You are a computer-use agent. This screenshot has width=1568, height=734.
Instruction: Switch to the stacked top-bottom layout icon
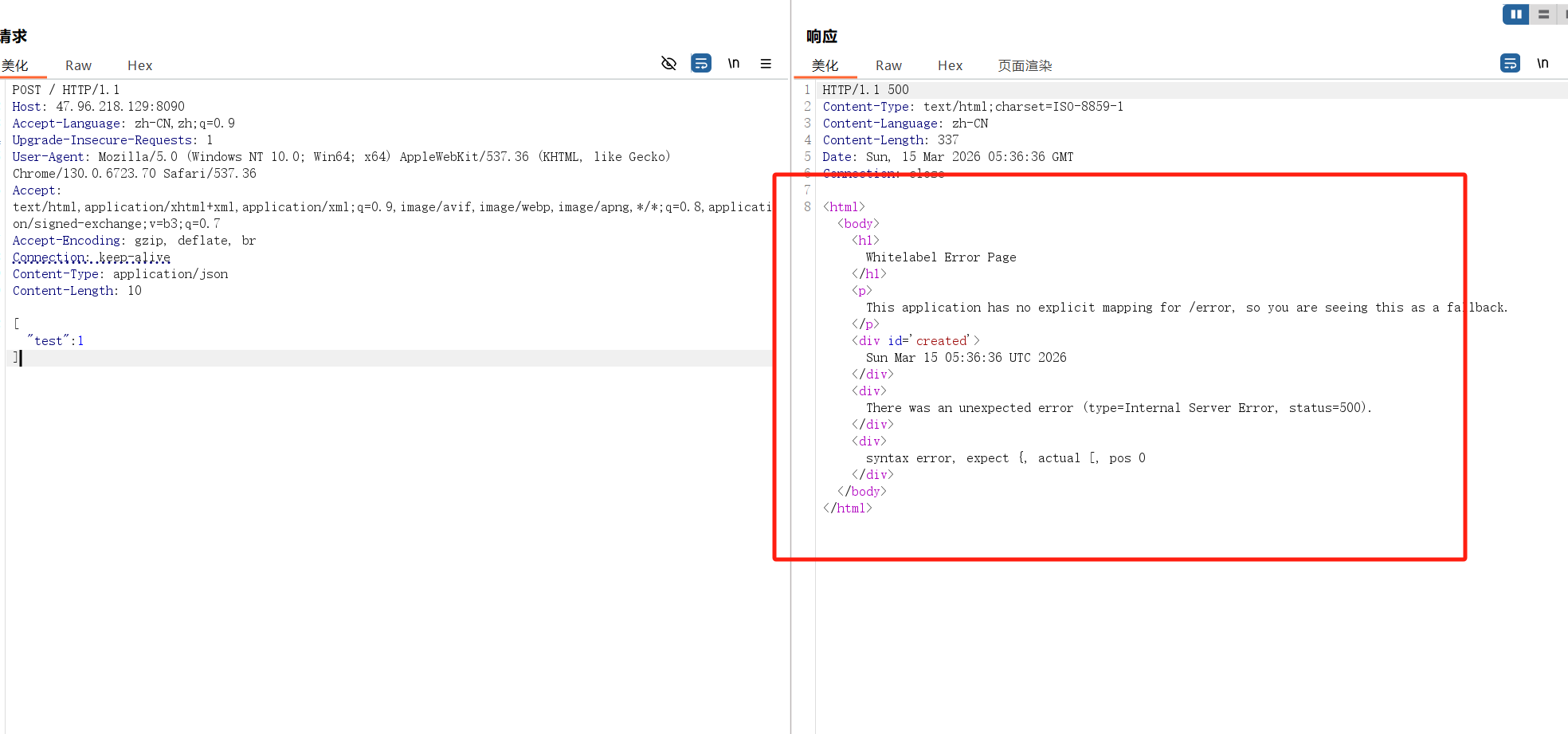tap(1543, 14)
